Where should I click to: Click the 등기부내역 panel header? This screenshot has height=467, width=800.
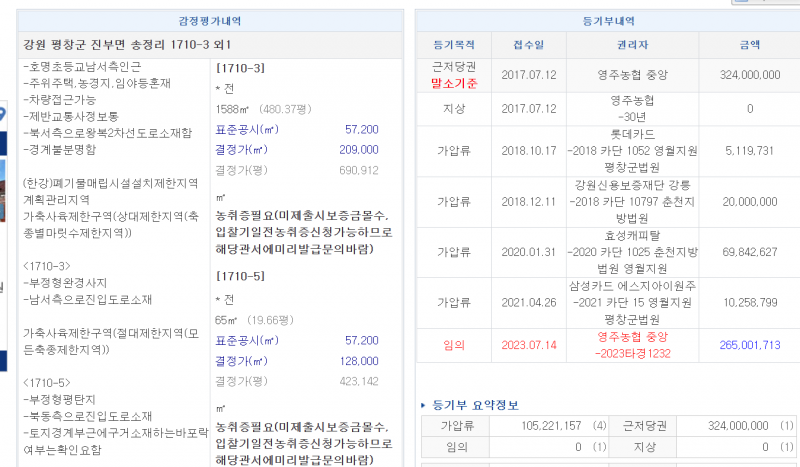pyautogui.click(x=600, y=20)
